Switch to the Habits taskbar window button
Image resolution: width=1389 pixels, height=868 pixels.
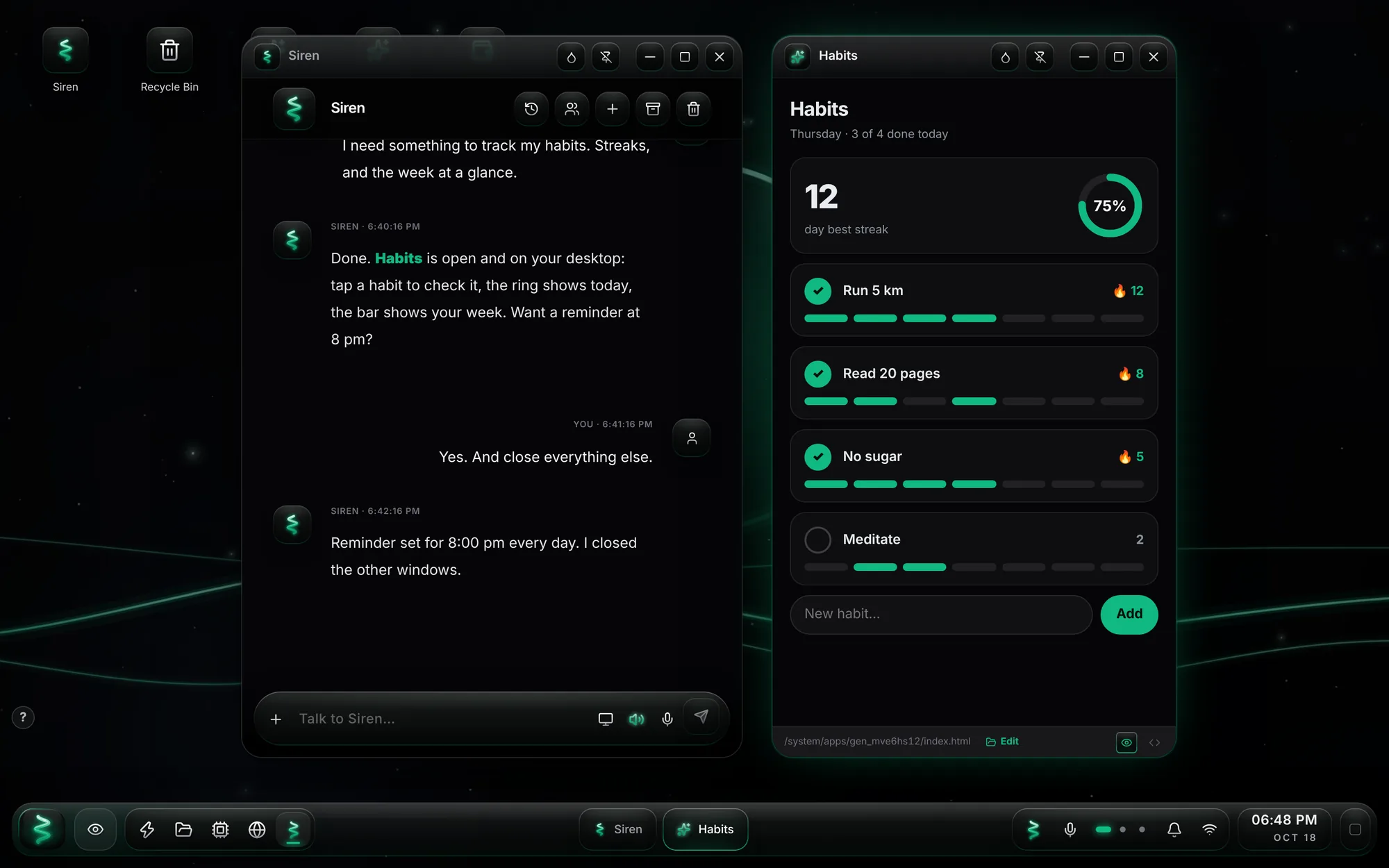[x=706, y=829]
